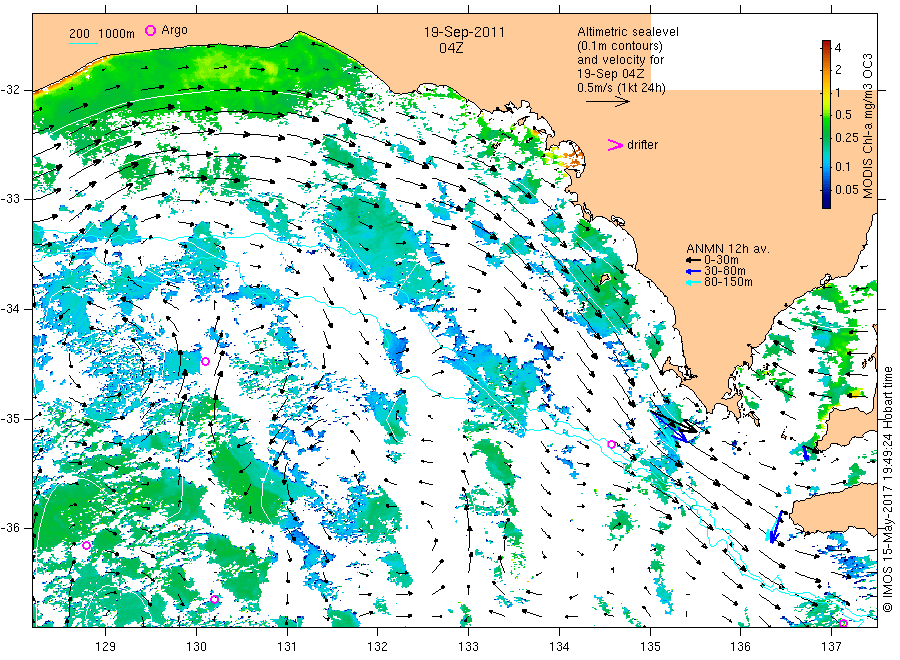This screenshot has width=900, height=660.
Task: Select Argo float marker near 130.2E 36.7S
Action: (x=214, y=599)
